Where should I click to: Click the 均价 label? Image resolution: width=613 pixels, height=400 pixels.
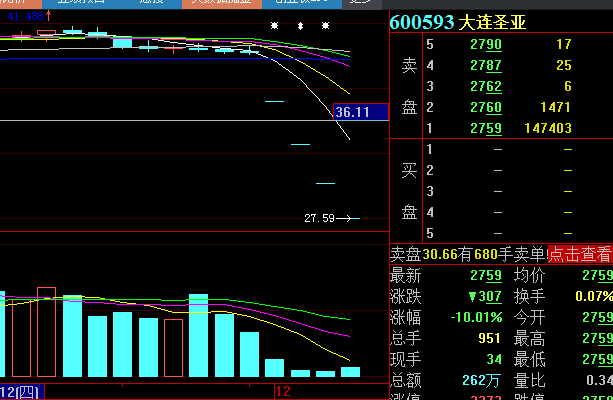(x=529, y=276)
